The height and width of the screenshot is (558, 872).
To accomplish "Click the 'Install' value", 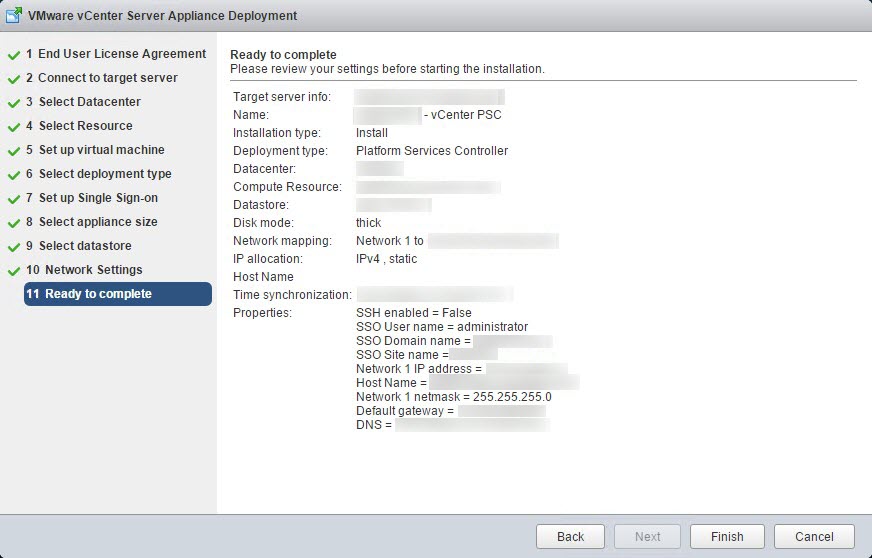I will [371, 133].
